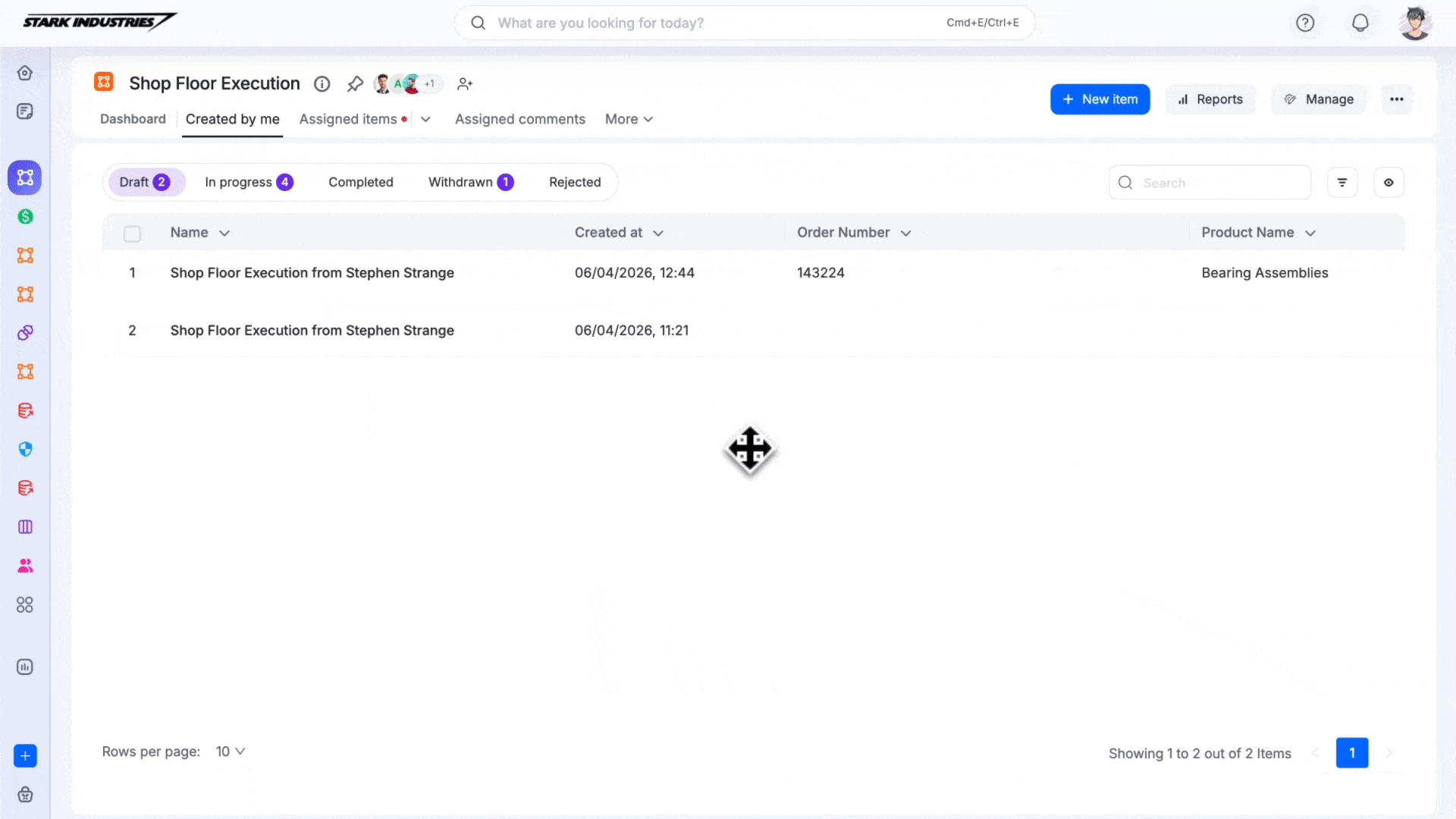The height and width of the screenshot is (819, 1456).
Task: Toggle column visibility eye icon
Action: tap(1389, 183)
